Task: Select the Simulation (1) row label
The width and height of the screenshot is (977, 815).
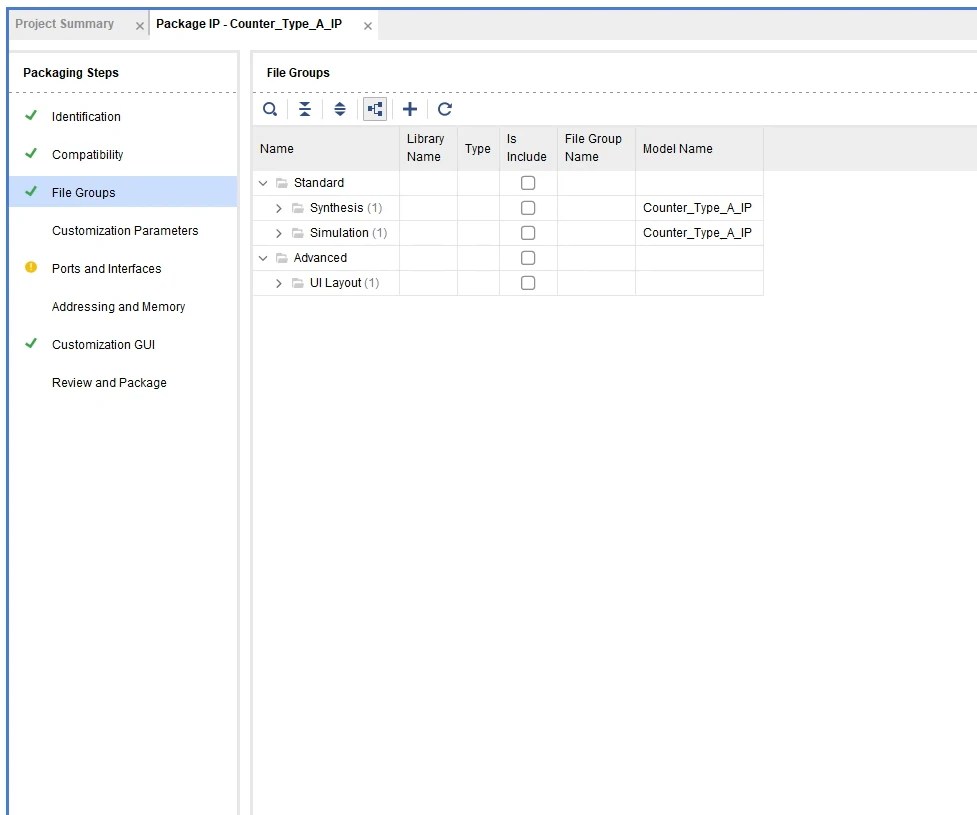Action: pos(348,232)
